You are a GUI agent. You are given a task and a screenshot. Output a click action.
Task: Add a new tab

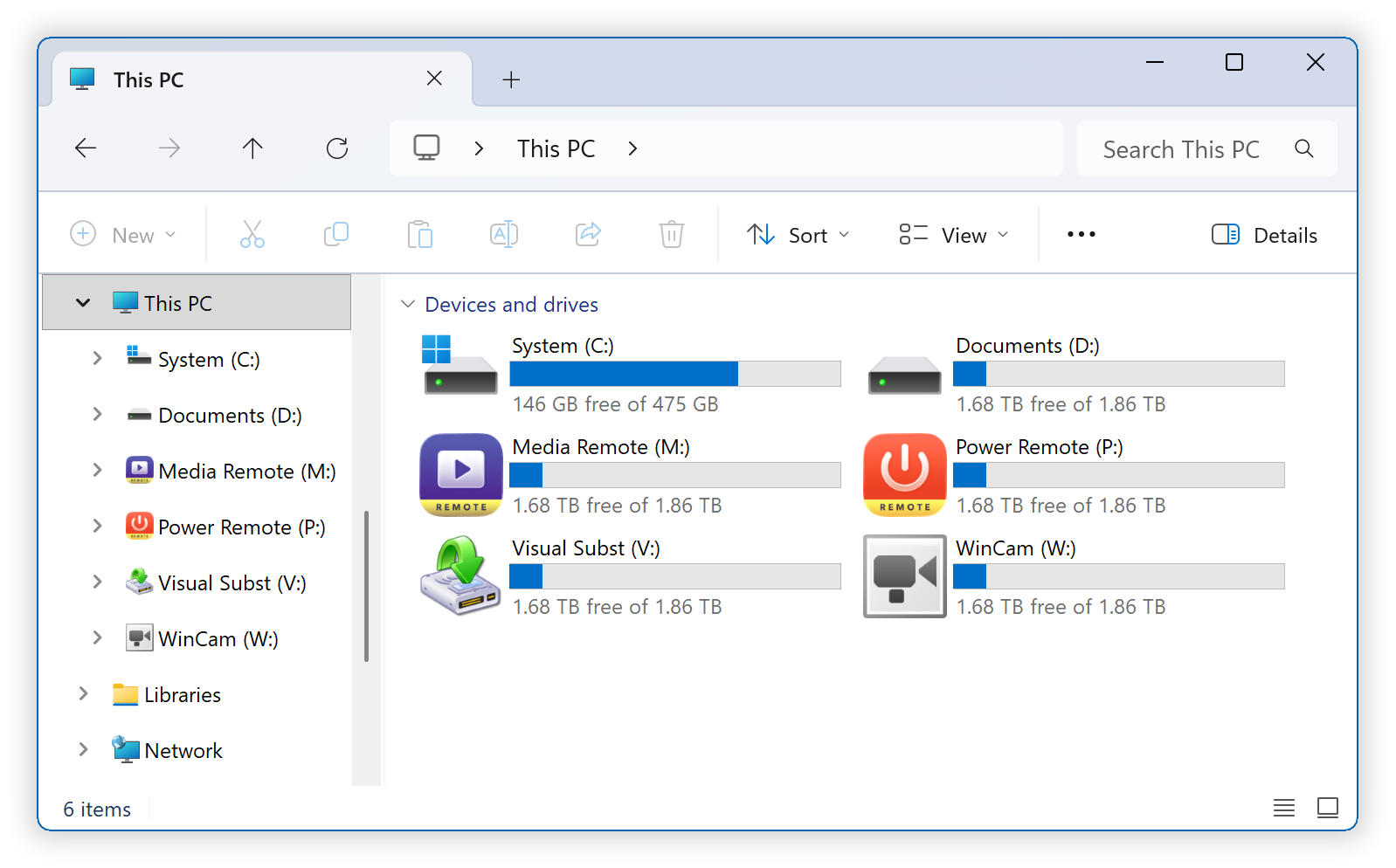[511, 79]
